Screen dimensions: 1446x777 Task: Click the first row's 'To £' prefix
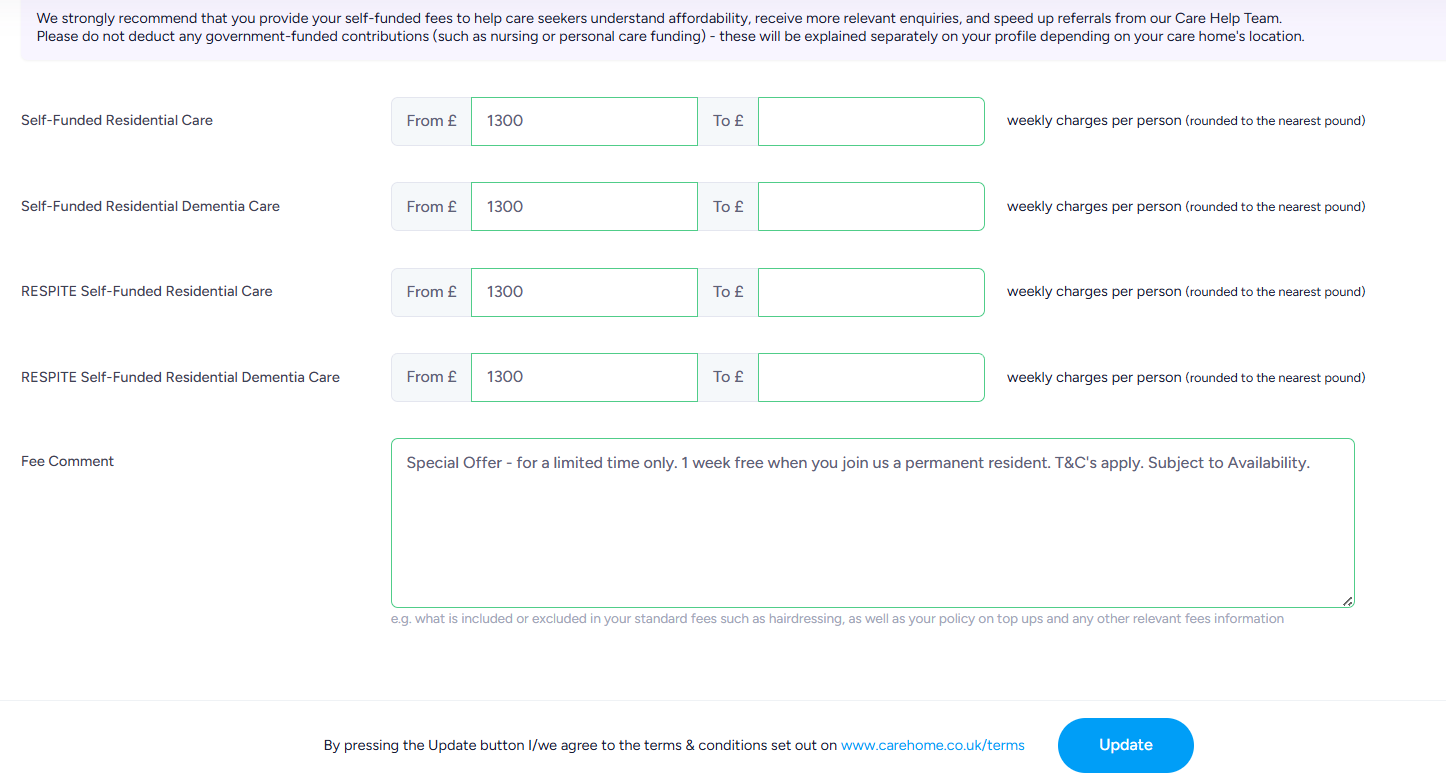(x=728, y=121)
